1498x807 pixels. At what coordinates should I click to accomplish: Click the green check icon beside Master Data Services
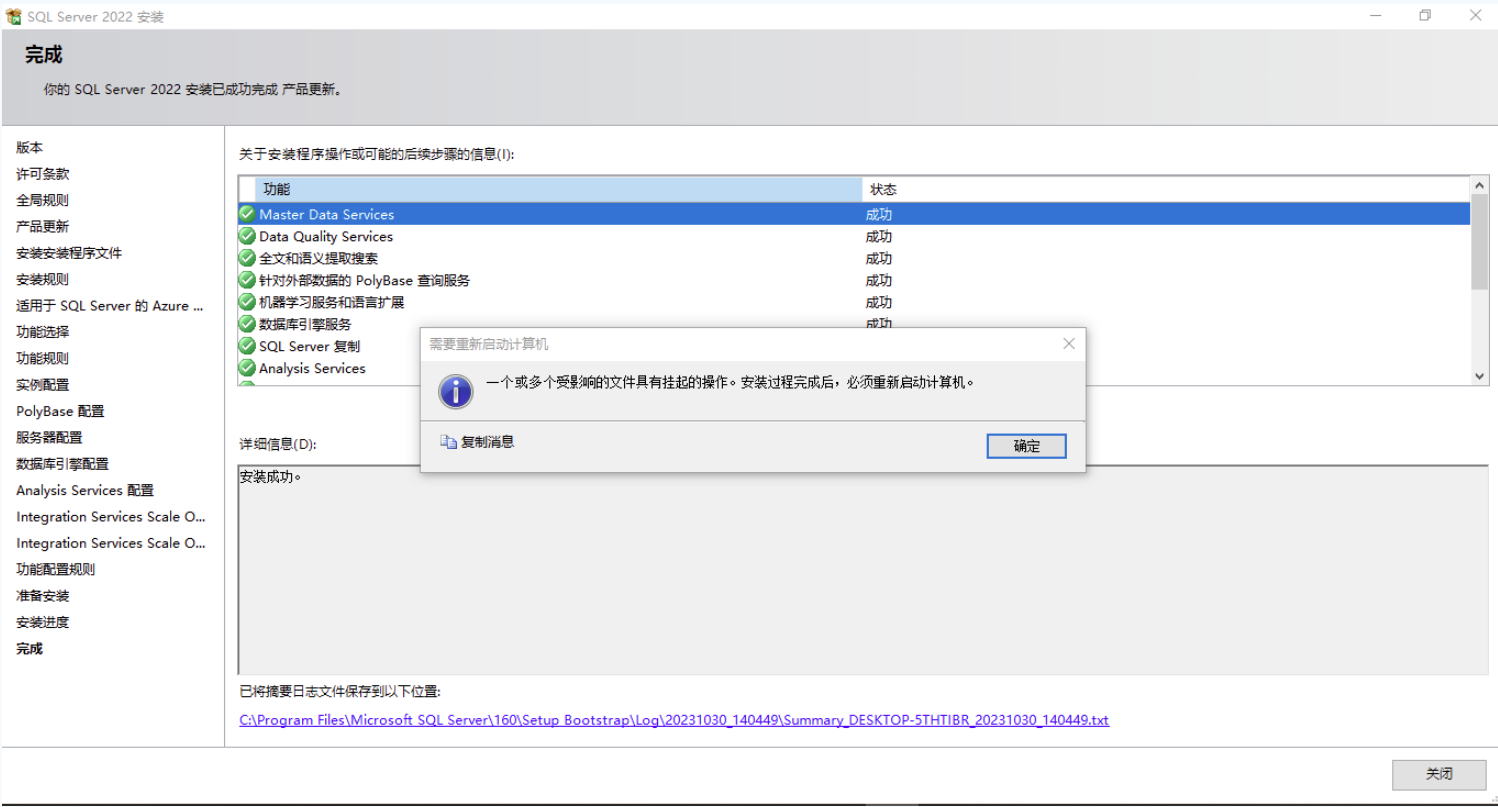247,214
